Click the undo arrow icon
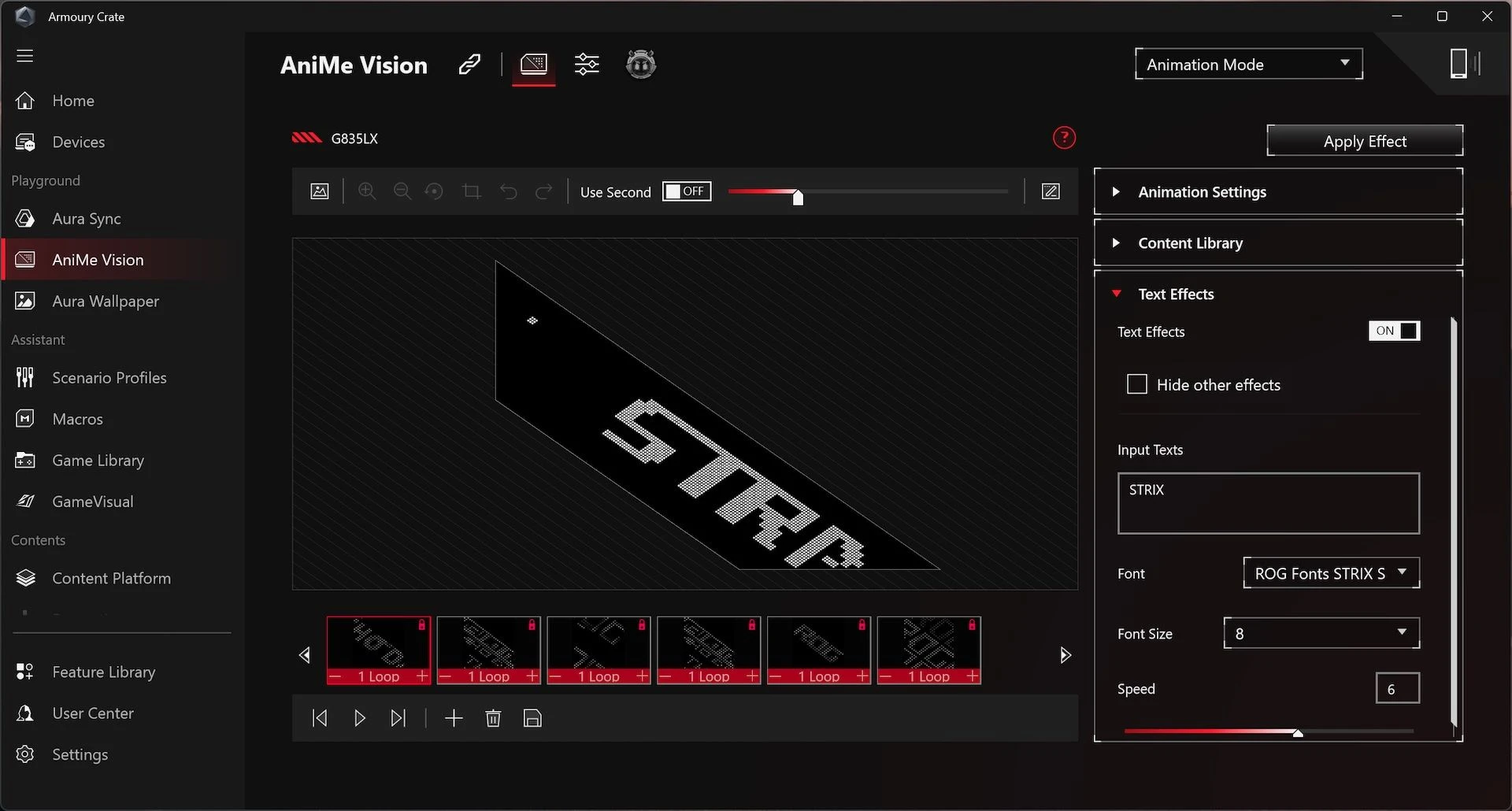 [509, 191]
